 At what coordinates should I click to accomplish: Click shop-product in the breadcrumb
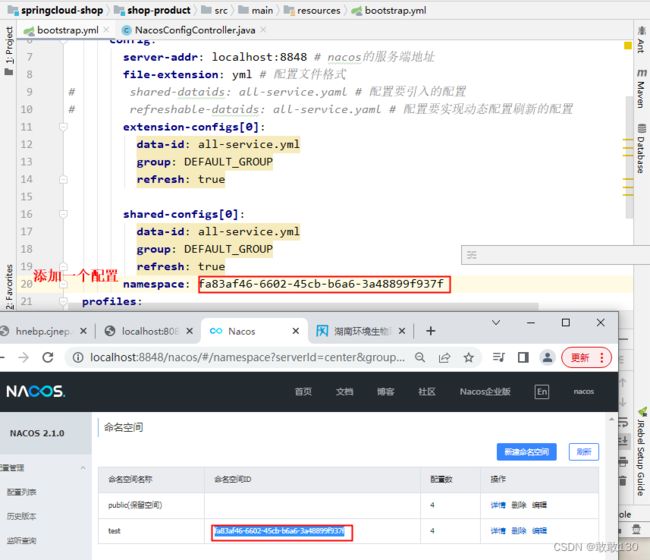click(153, 10)
